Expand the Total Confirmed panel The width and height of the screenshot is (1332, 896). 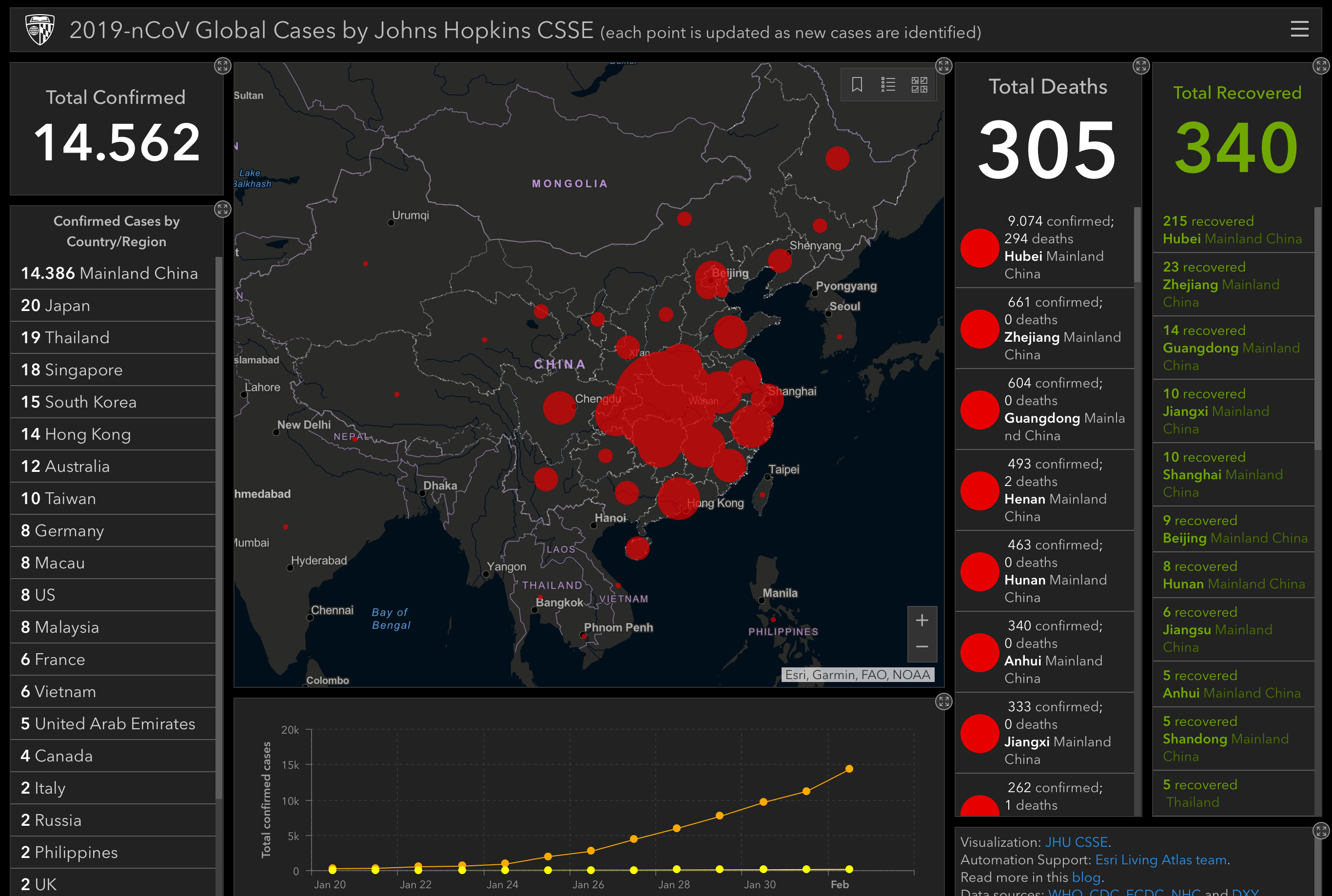[222, 66]
